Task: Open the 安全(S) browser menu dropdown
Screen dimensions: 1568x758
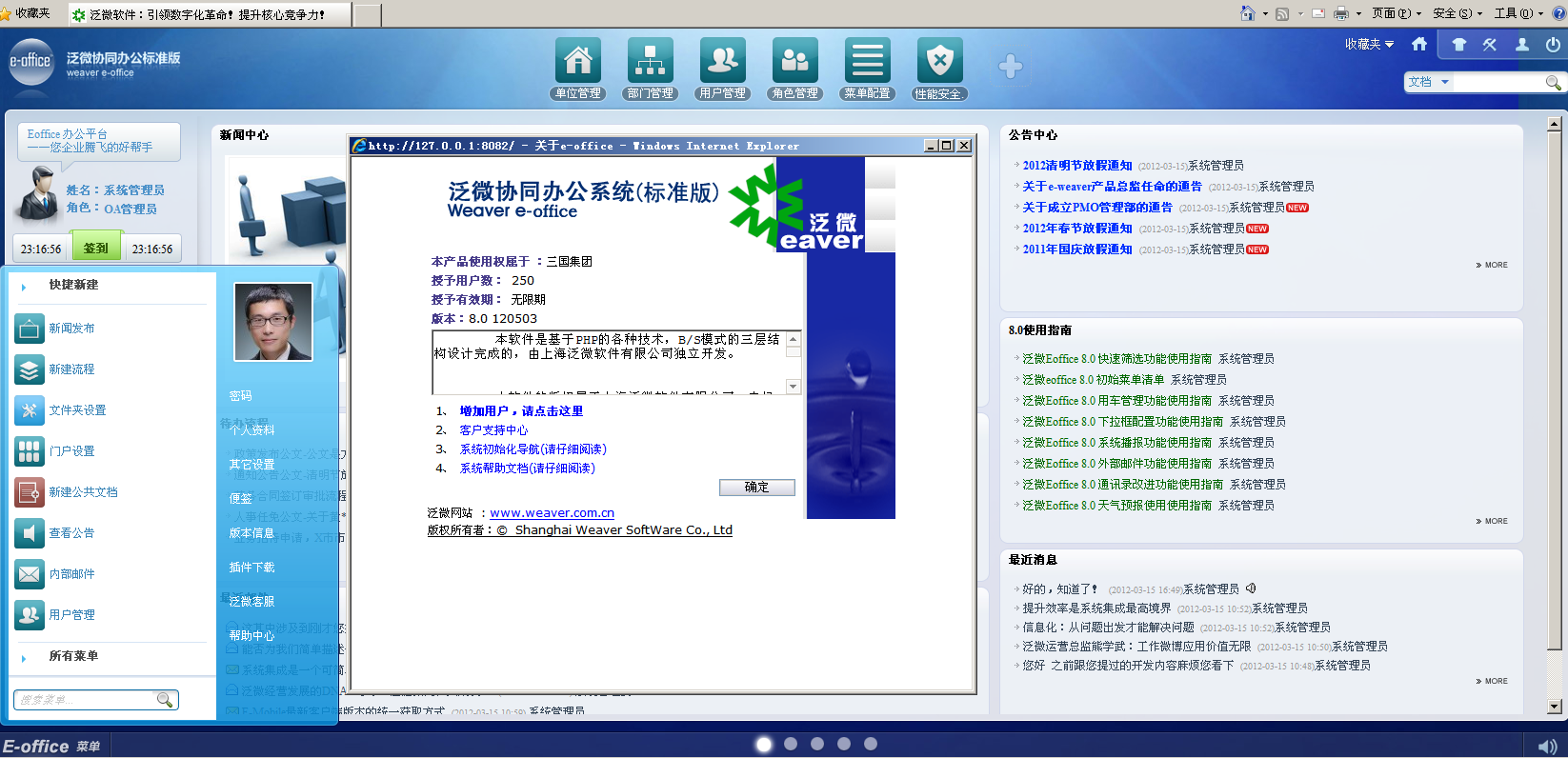Action: (x=1458, y=13)
